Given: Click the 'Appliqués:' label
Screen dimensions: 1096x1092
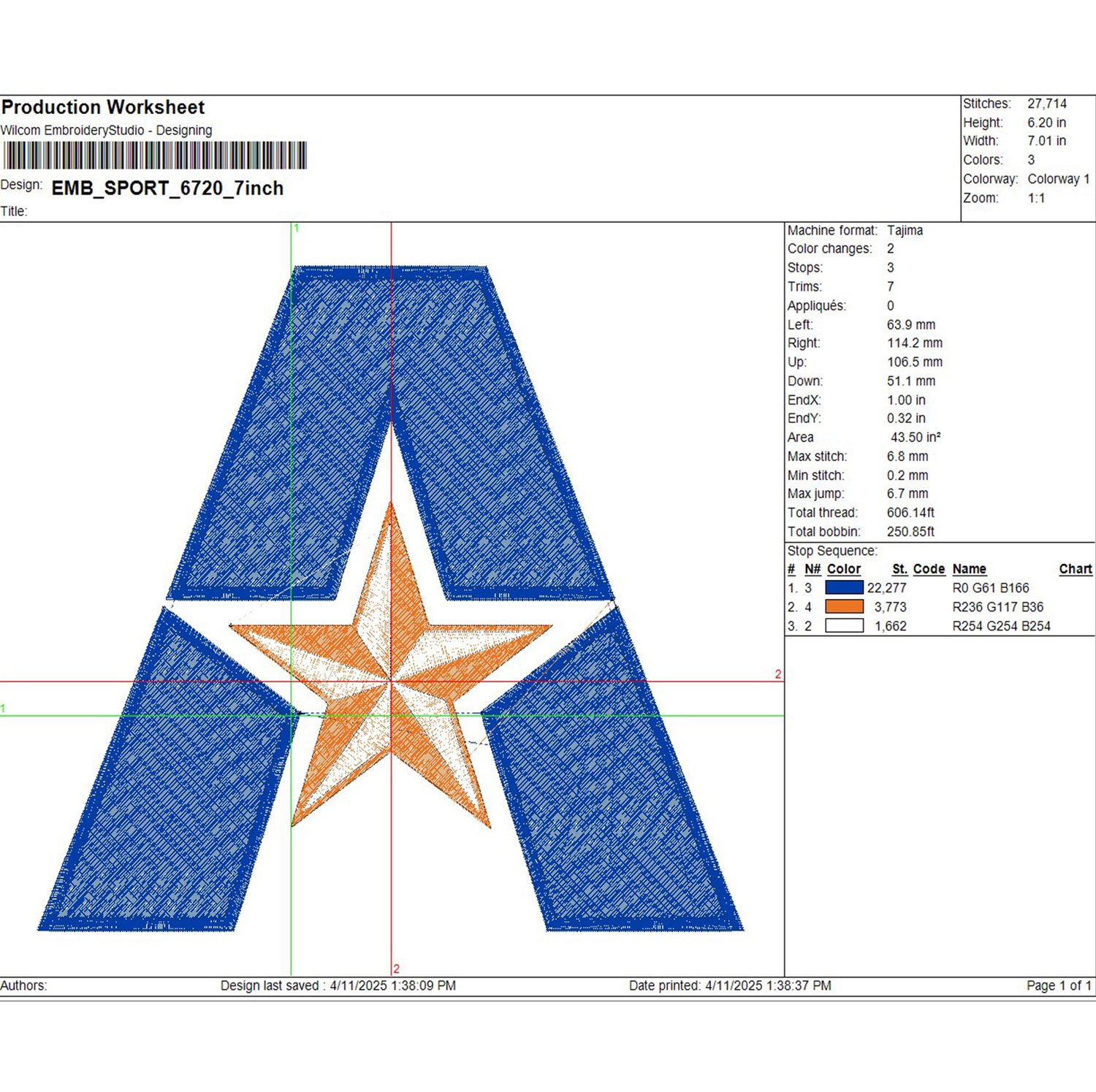Looking at the screenshot, I should pos(817,306).
